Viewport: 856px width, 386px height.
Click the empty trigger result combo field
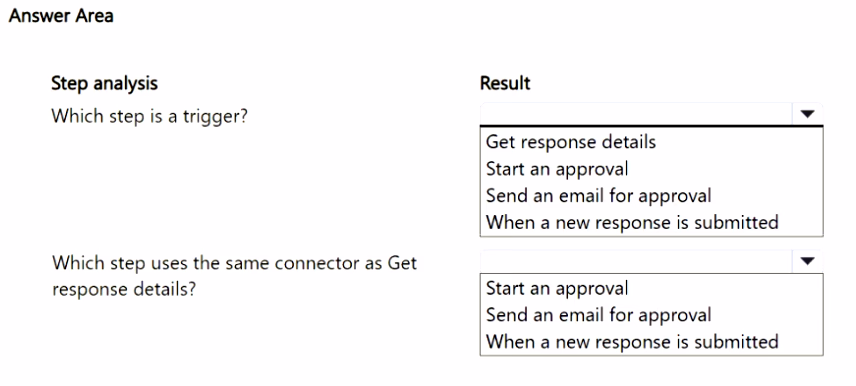pyautogui.click(x=636, y=114)
